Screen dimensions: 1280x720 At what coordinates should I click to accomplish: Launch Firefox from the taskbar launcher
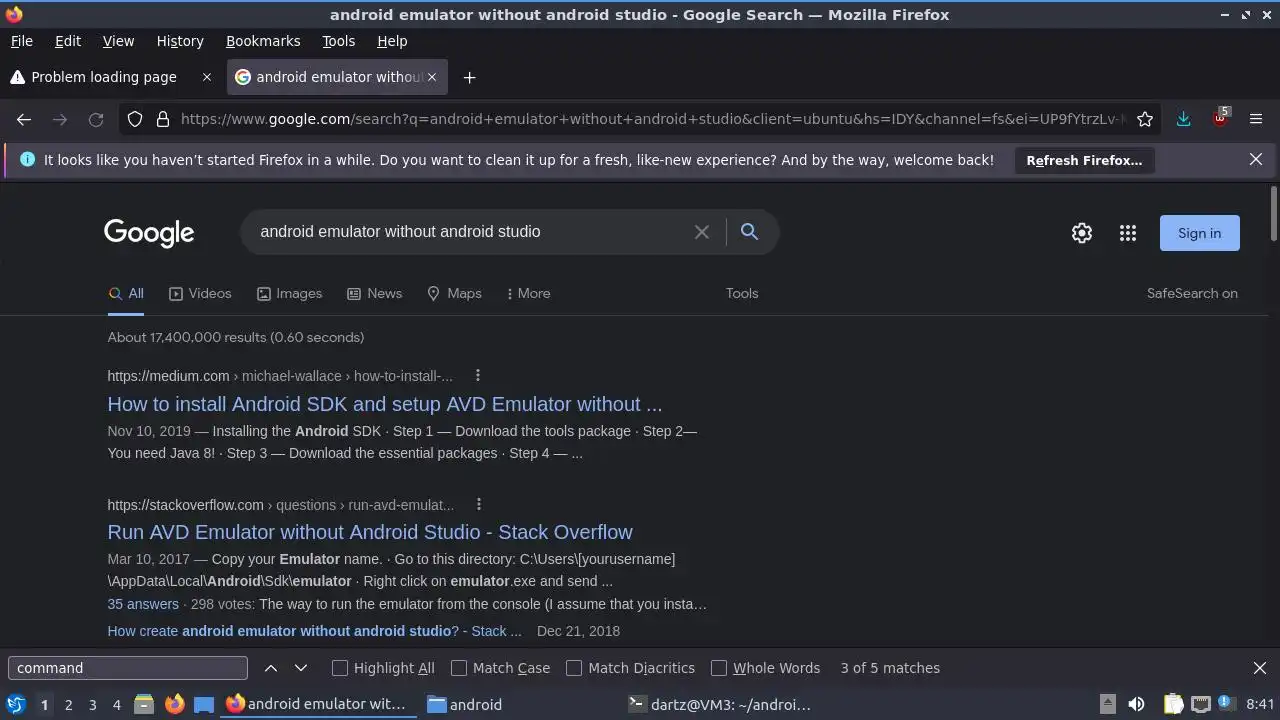(174, 704)
